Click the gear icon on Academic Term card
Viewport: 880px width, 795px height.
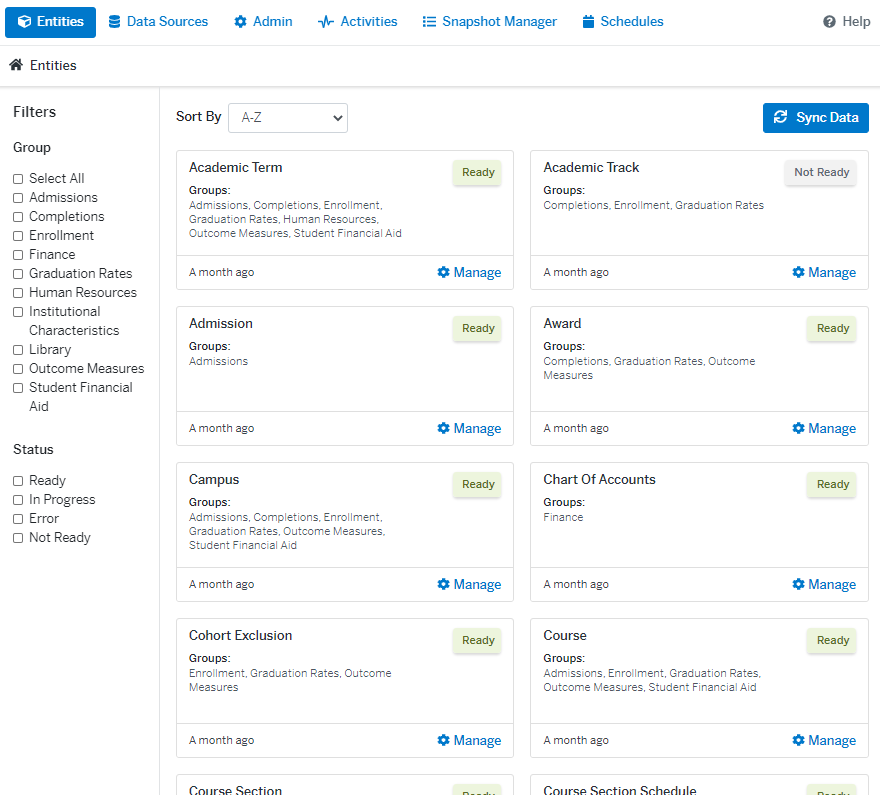tap(443, 272)
